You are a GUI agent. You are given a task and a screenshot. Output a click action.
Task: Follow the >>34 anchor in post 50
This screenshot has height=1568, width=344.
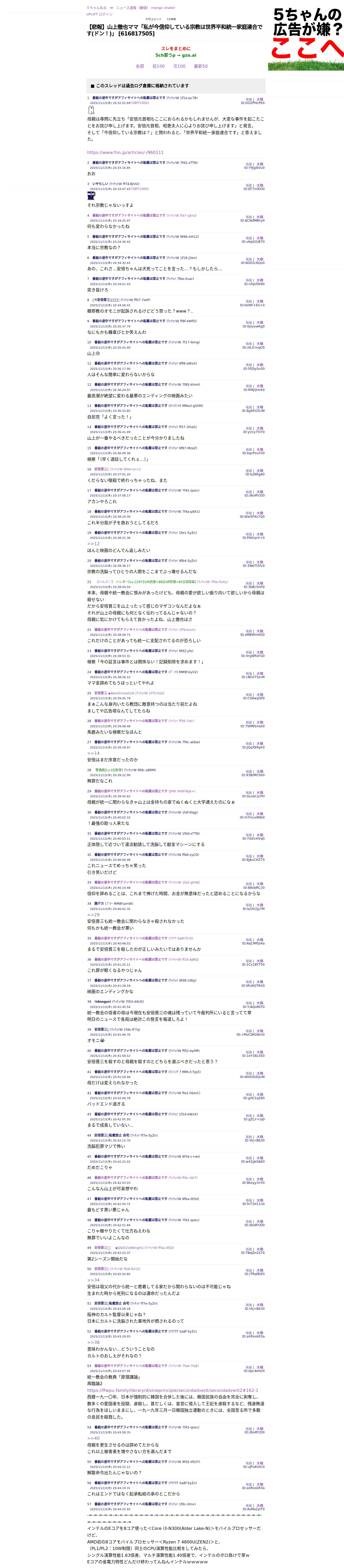[93, 1280]
